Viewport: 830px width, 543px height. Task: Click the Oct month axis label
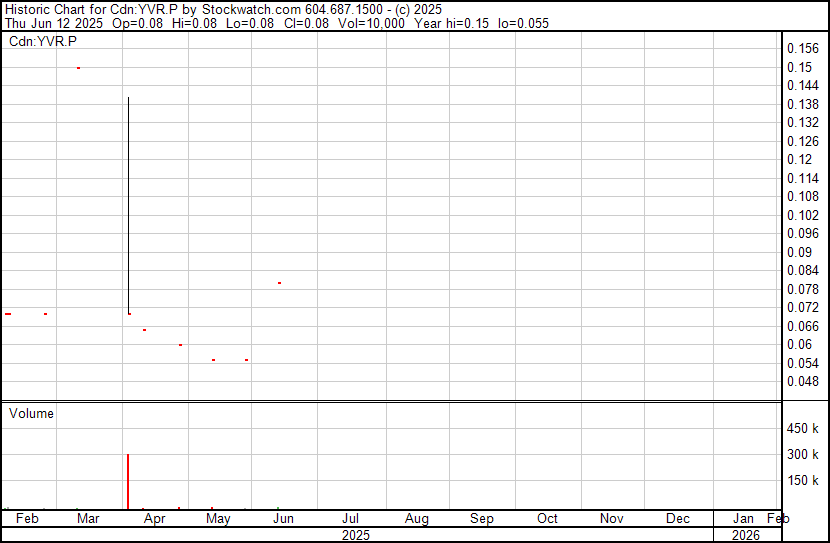pyautogui.click(x=547, y=519)
